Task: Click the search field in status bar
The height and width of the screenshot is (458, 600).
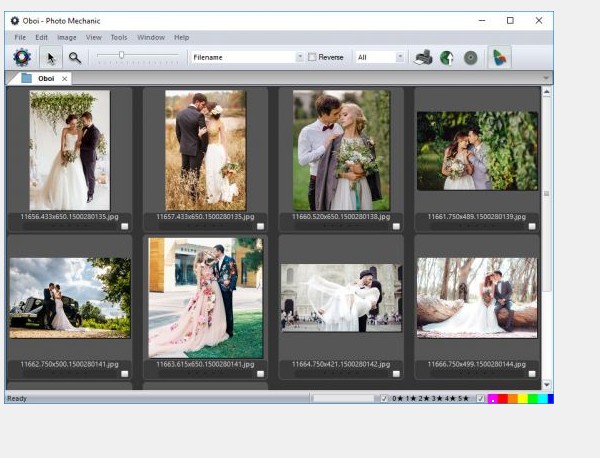Action: (343, 399)
